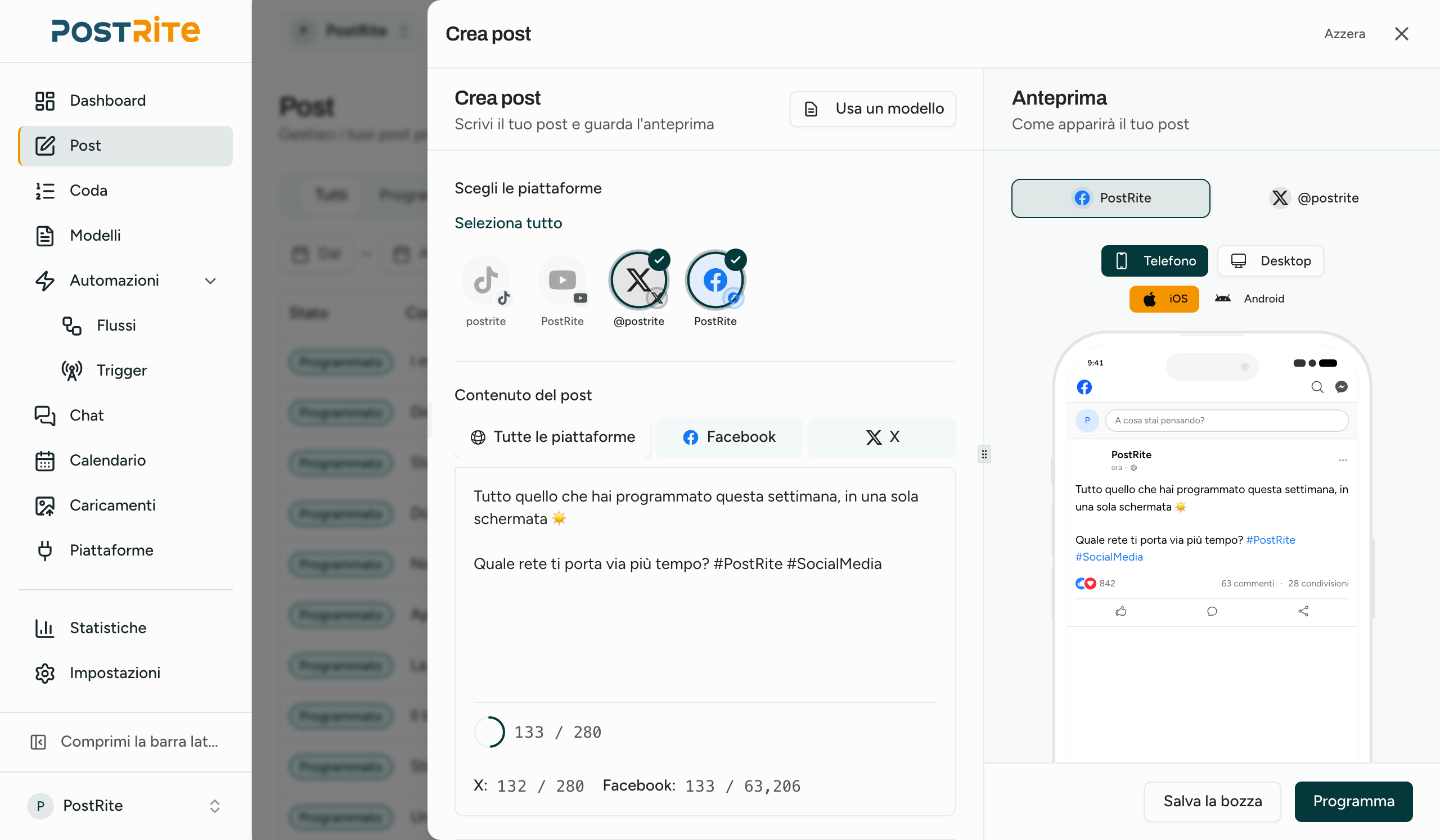Screen dimensions: 1440x840
Task: Click '28 condivisioni' in preview
Action: 1318,584
